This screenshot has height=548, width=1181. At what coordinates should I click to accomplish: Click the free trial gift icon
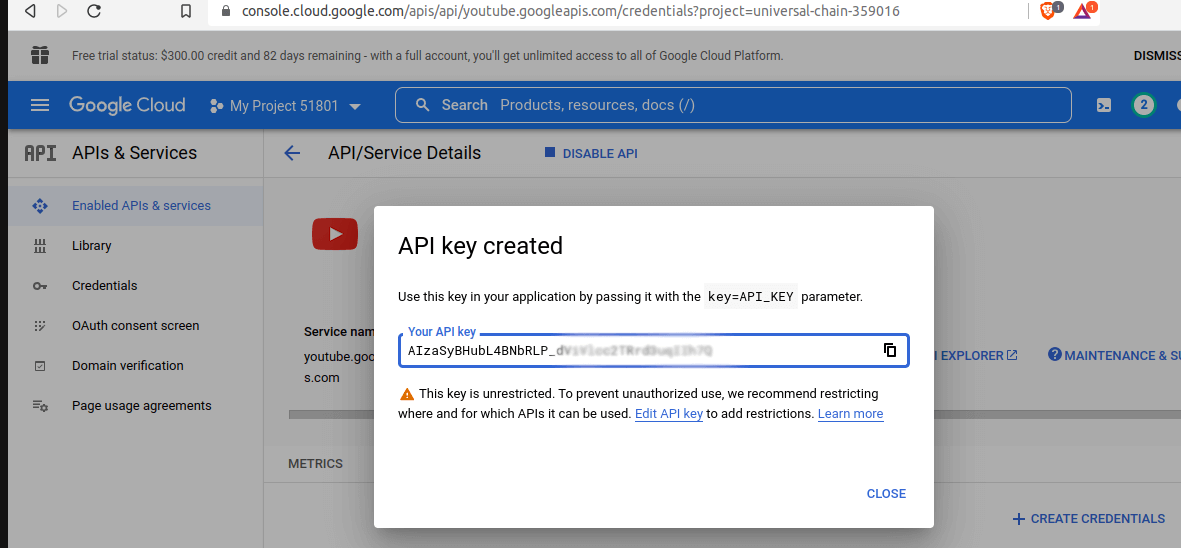[x=40, y=55]
